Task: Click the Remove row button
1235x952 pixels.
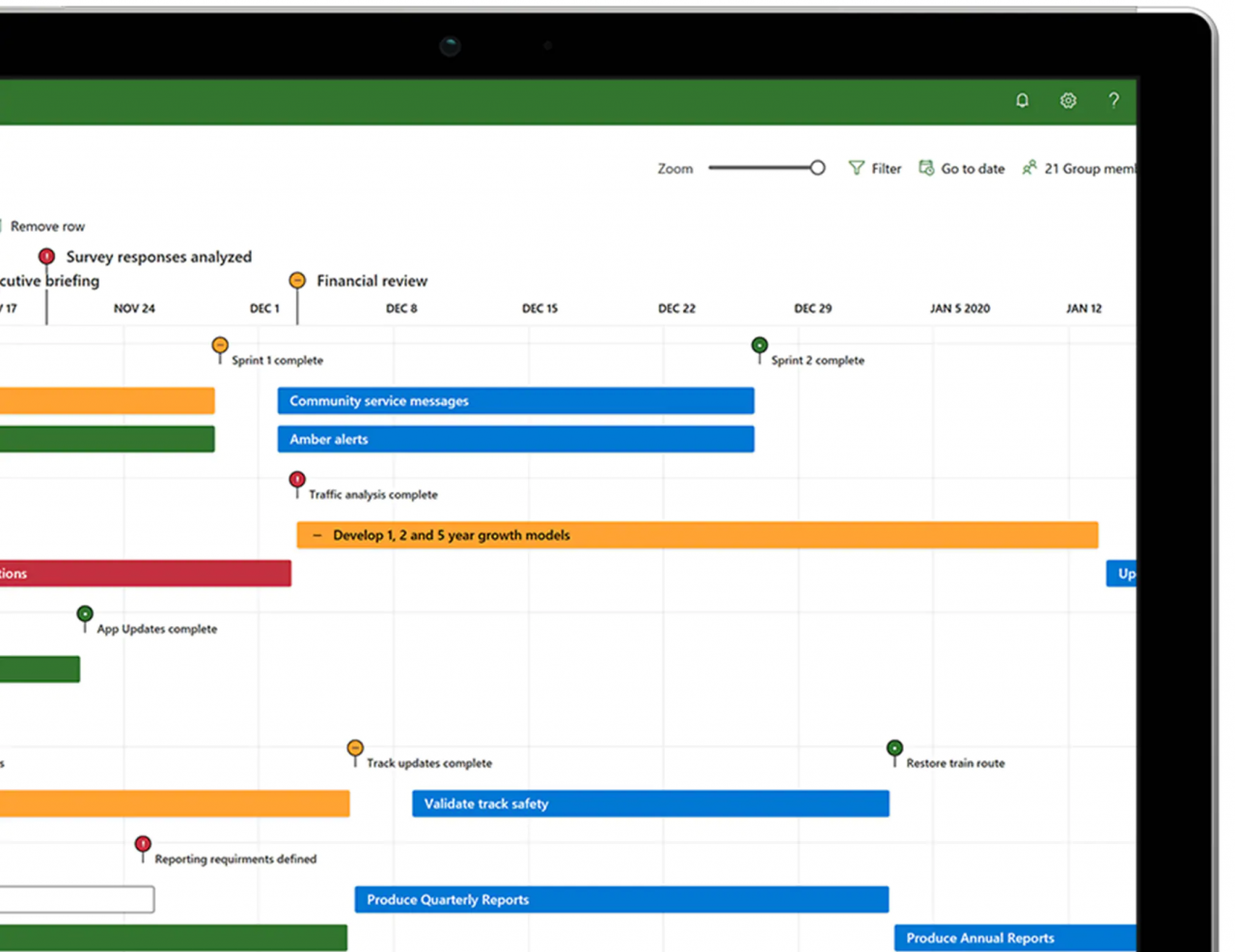Action: pyautogui.click(x=46, y=226)
